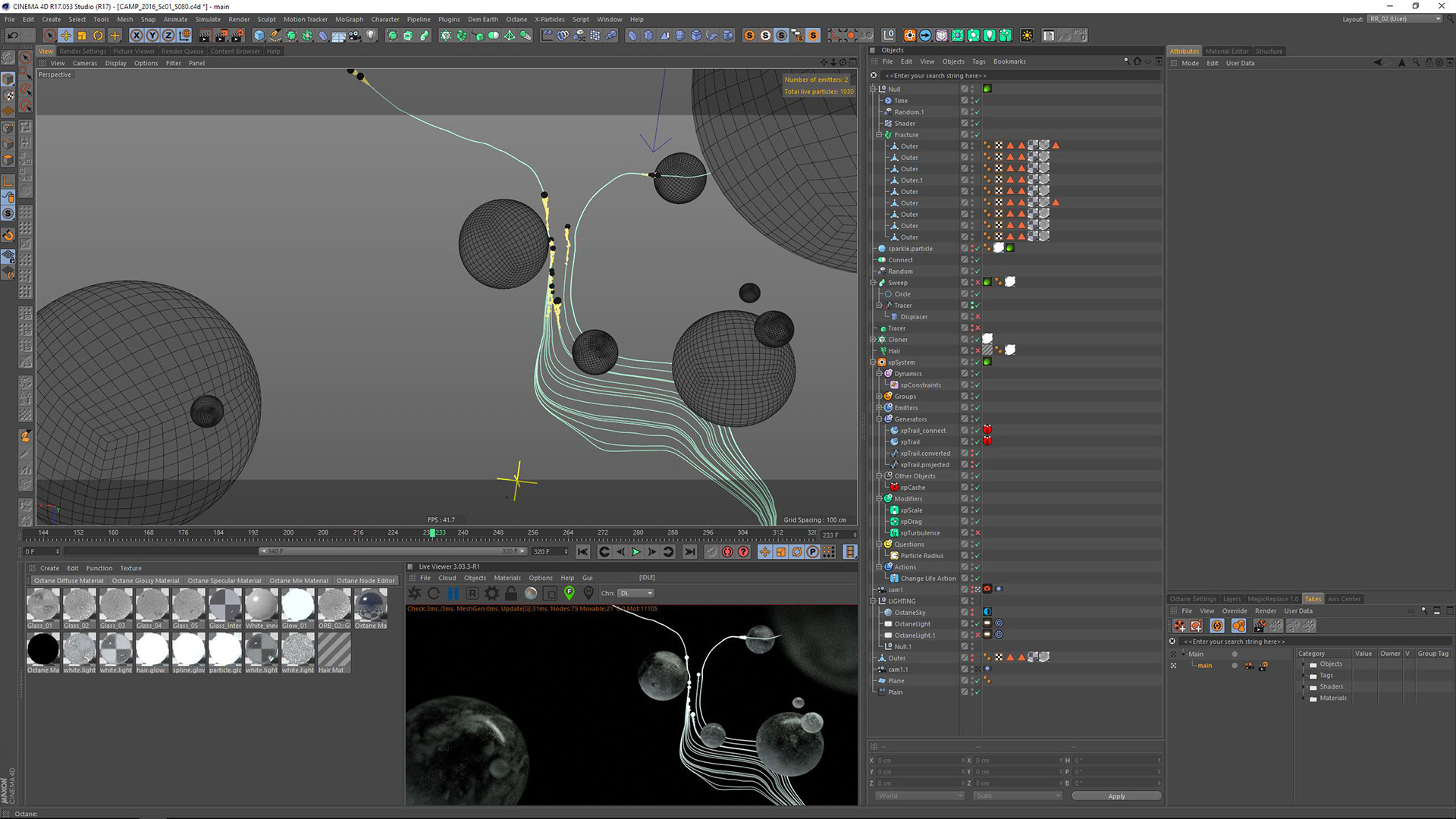The width and height of the screenshot is (1456, 819).
Task: Select the Rotate tool in top toolbar
Action: pyautogui.click(x=98, y=35)
